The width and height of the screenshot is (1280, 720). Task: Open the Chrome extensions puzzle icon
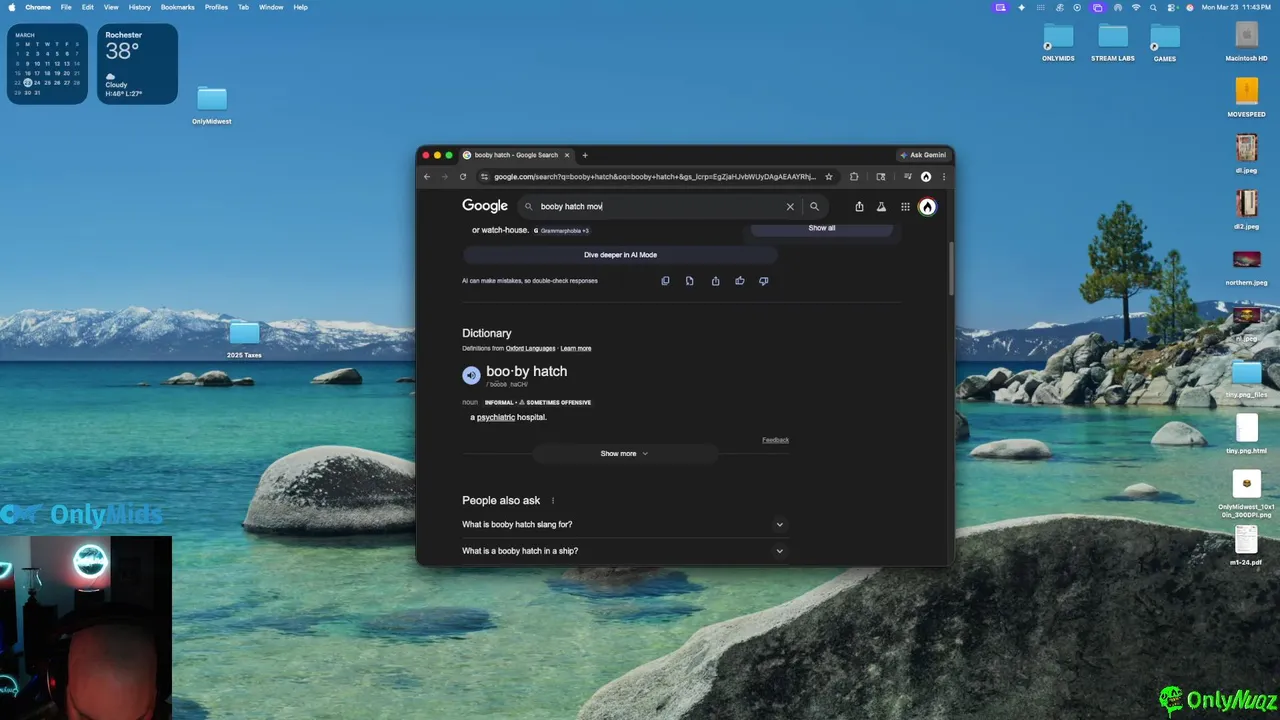854,177
